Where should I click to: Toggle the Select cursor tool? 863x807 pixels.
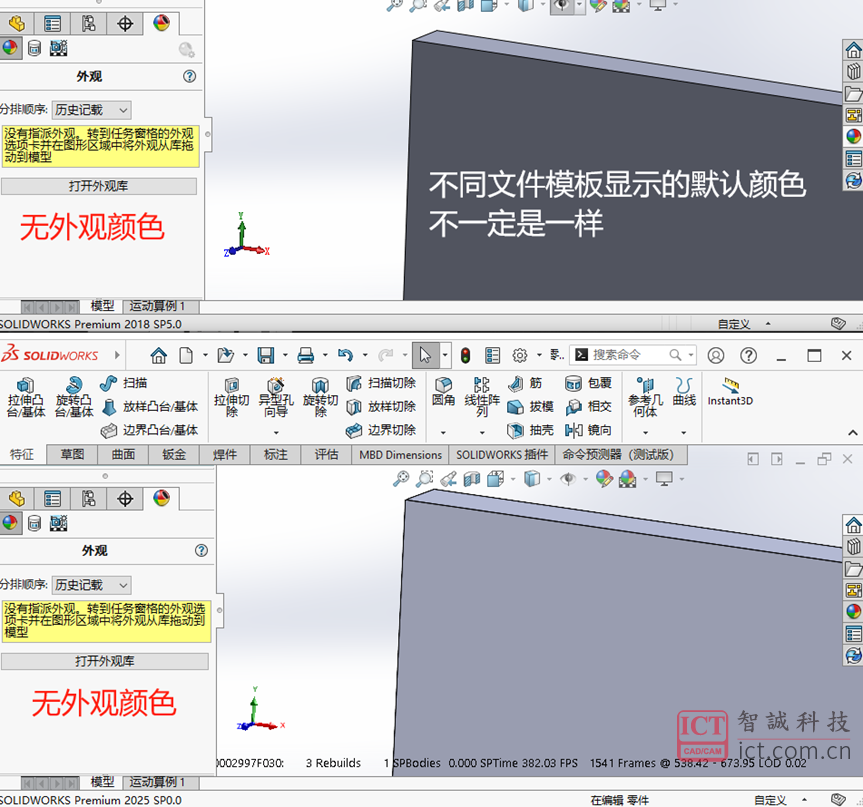(425, 356)
